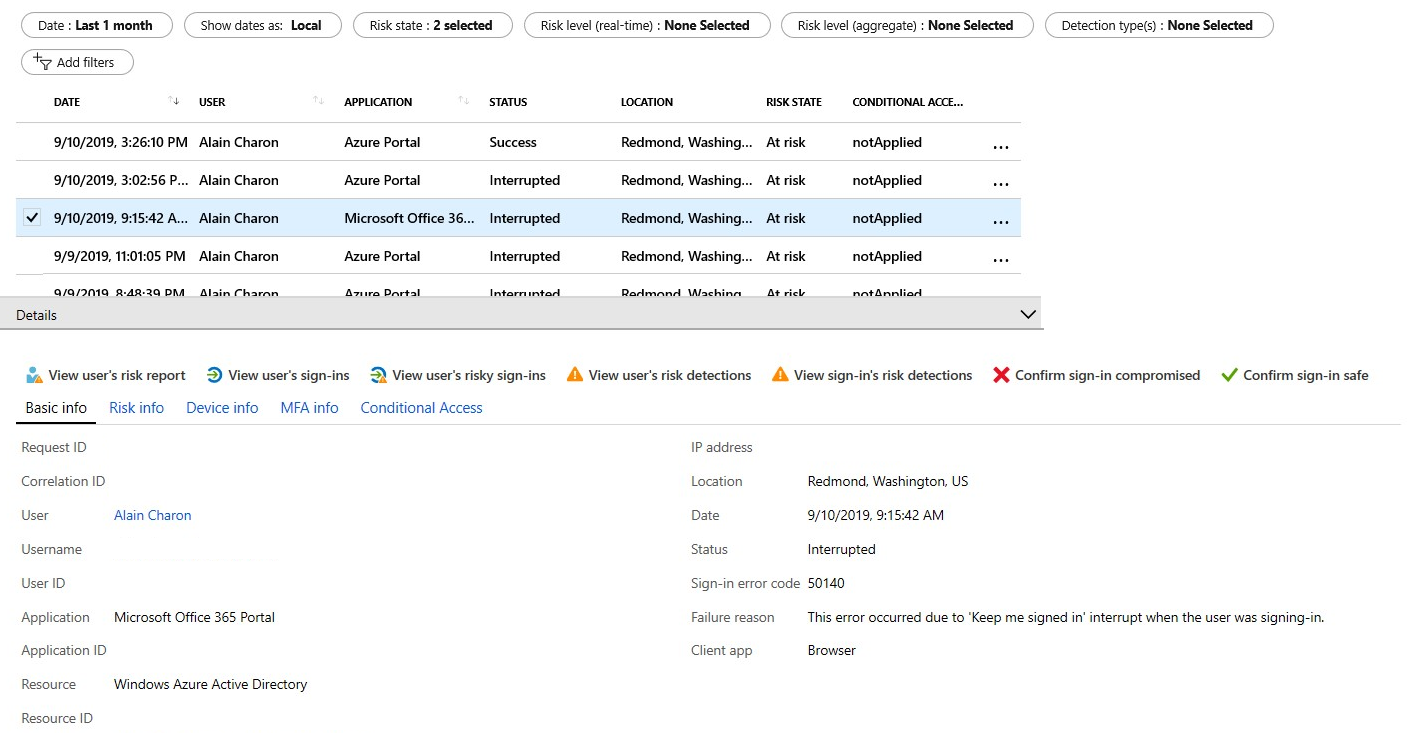
Task: Click the Status value Interrupted in details
Action: 842,549
